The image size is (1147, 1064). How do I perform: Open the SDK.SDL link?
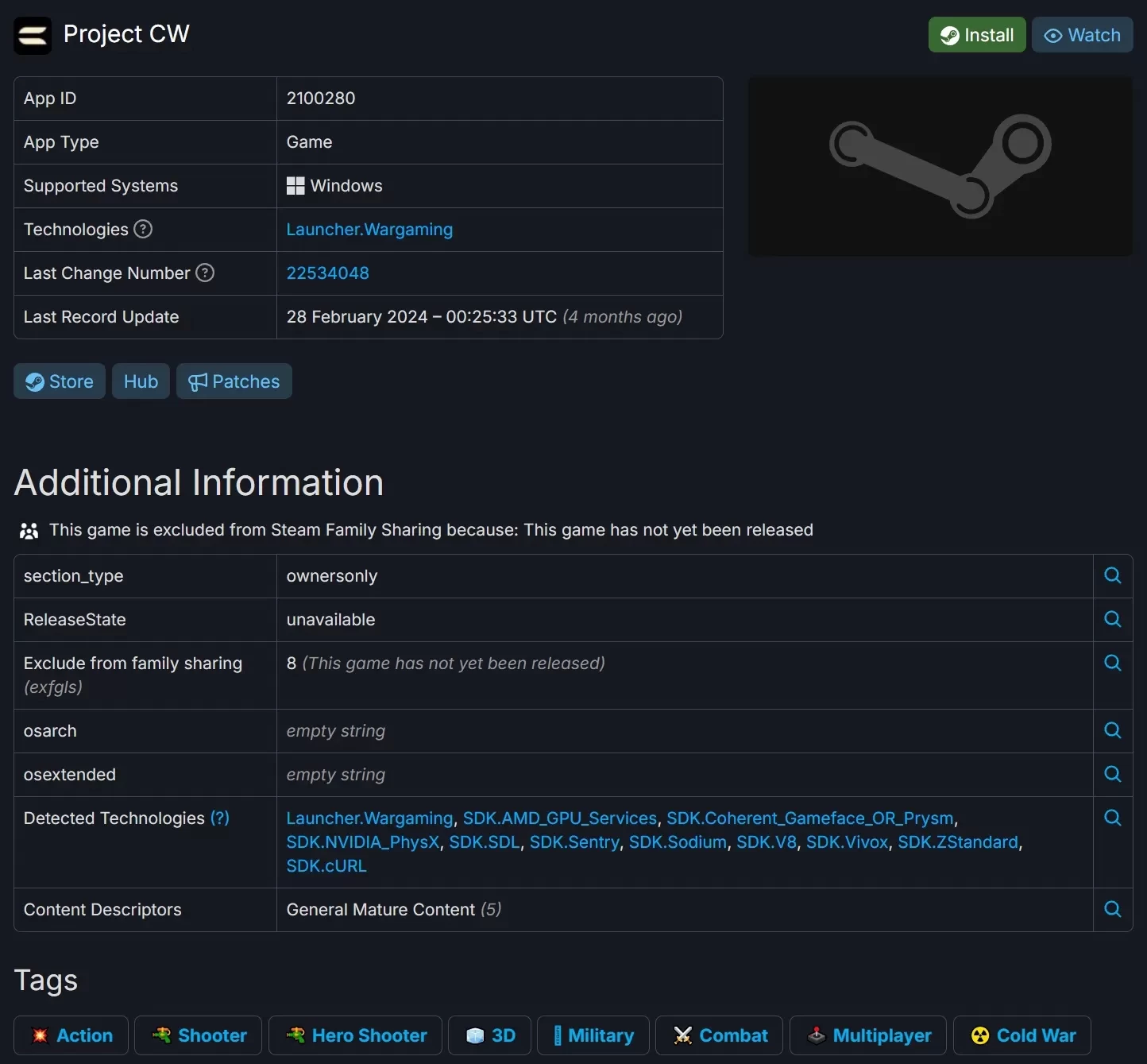484,842
